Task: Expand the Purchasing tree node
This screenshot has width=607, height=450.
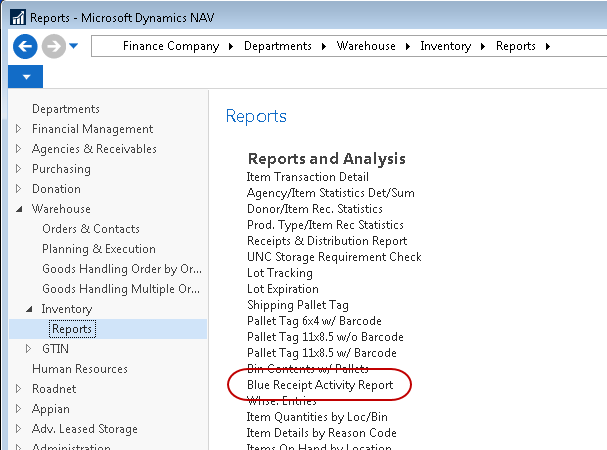Action: tap(18, 169)
